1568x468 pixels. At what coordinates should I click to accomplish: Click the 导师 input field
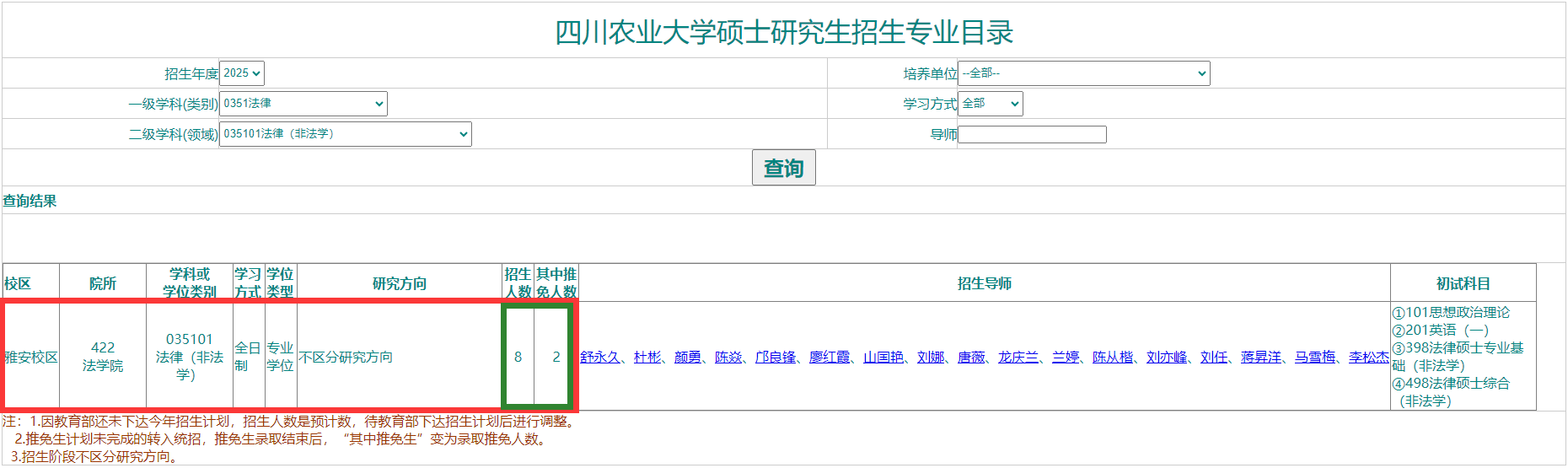(x=1032, y=134)
